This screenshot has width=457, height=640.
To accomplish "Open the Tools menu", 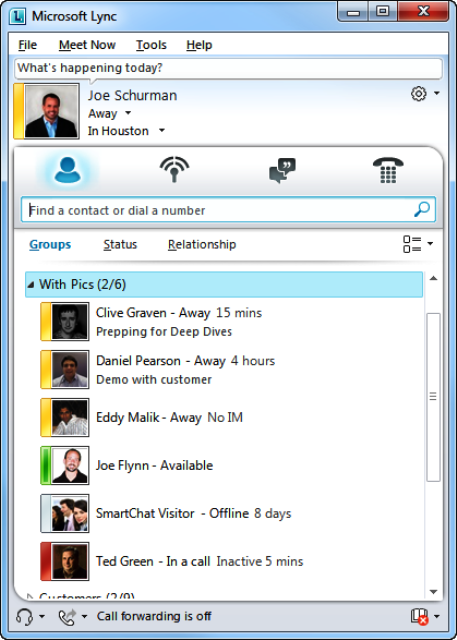I will (151, 45).
